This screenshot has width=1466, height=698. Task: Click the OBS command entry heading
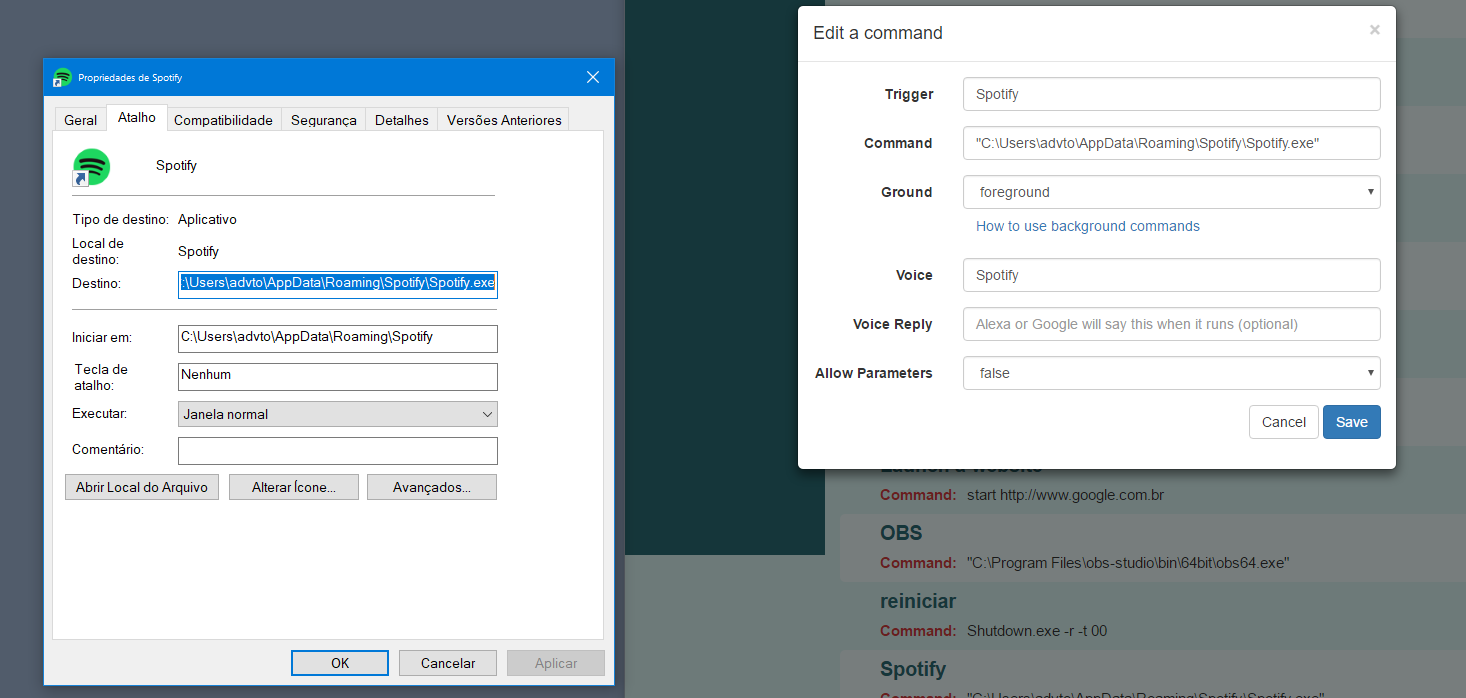[901, 533]
